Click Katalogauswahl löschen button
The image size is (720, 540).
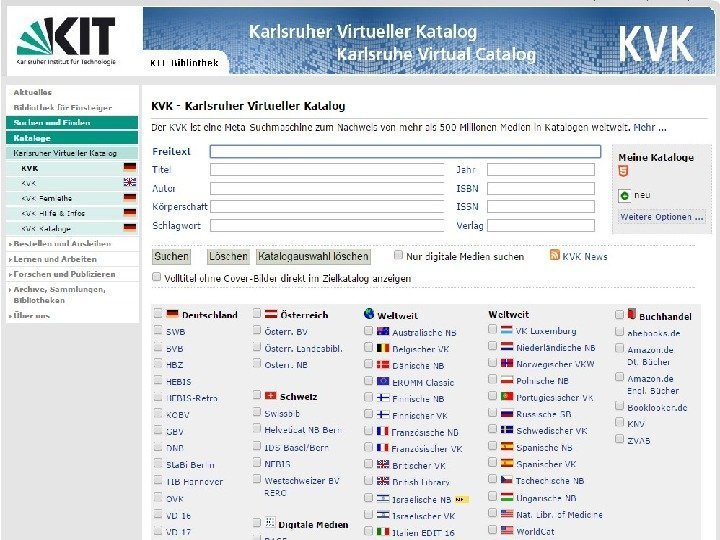[313, 256]
